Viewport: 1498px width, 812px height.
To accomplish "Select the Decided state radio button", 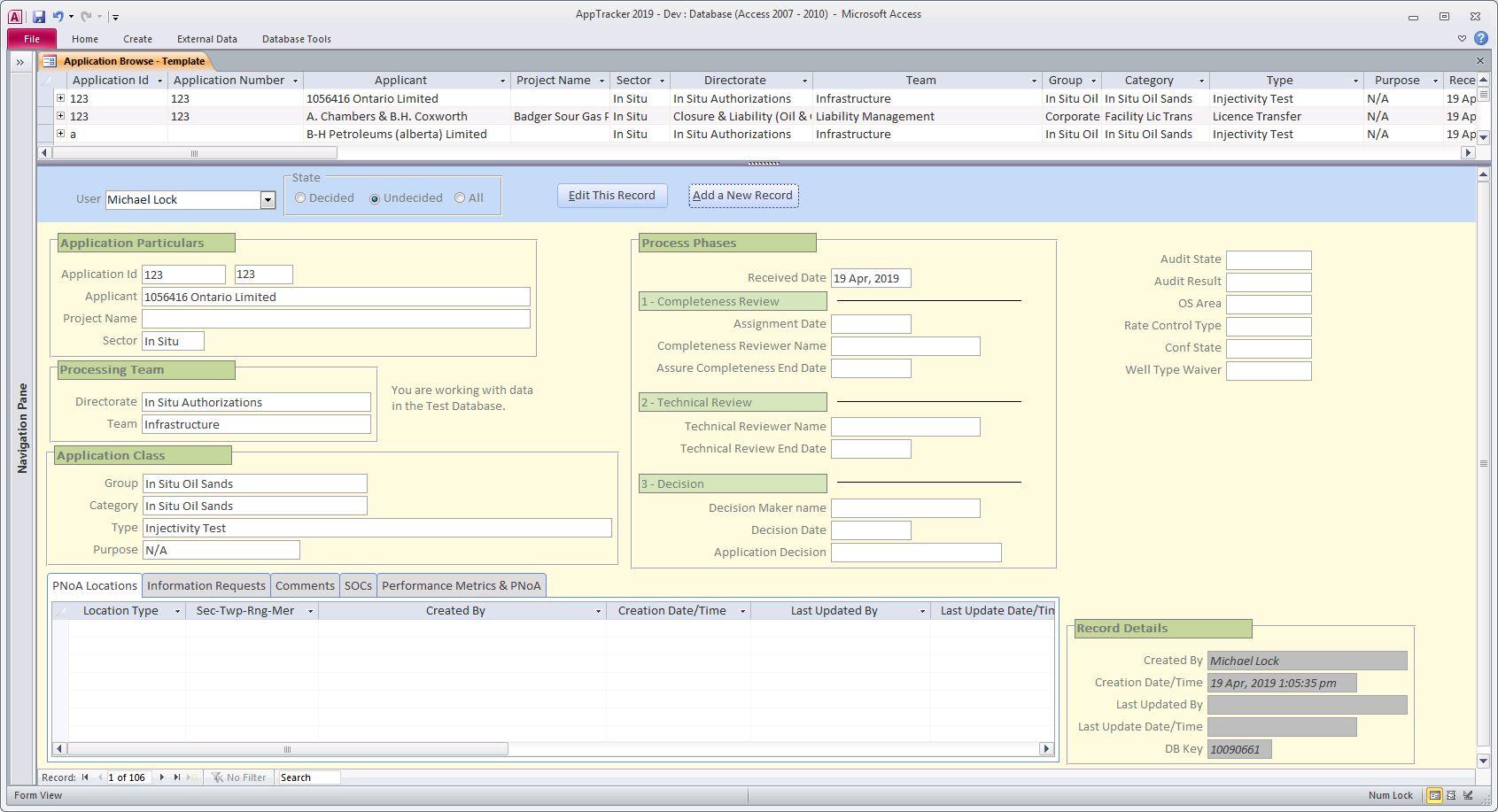I will [x=301, y=198].
